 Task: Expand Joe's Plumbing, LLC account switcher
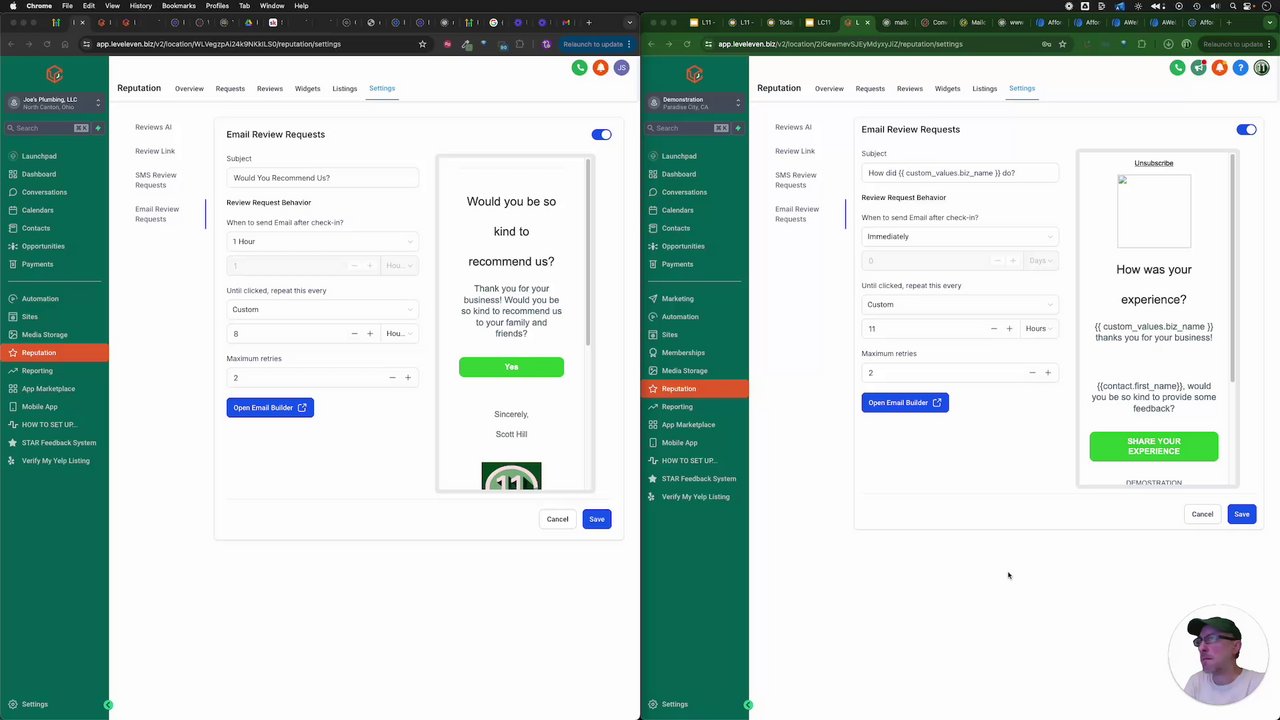click(54, 102)
